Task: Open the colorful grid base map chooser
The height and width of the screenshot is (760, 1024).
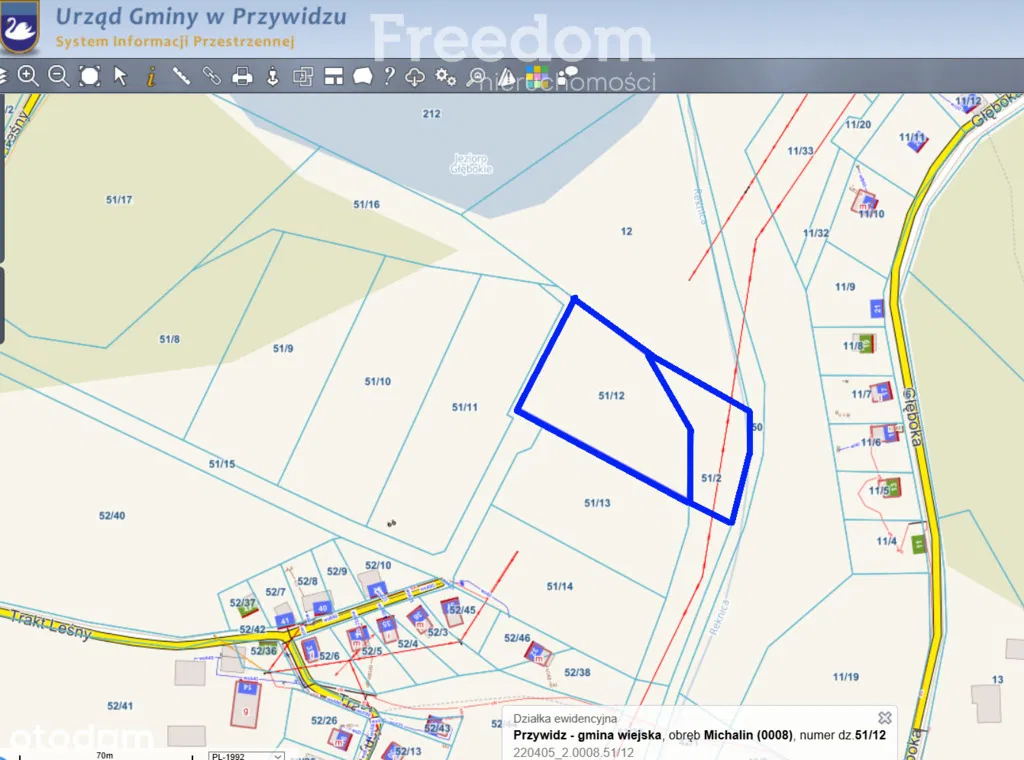Action: [x=539, y=76]
